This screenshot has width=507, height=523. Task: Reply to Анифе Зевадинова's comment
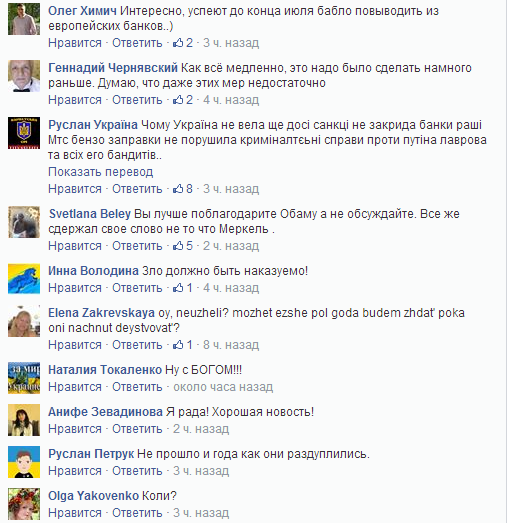(x=137, y=429)
